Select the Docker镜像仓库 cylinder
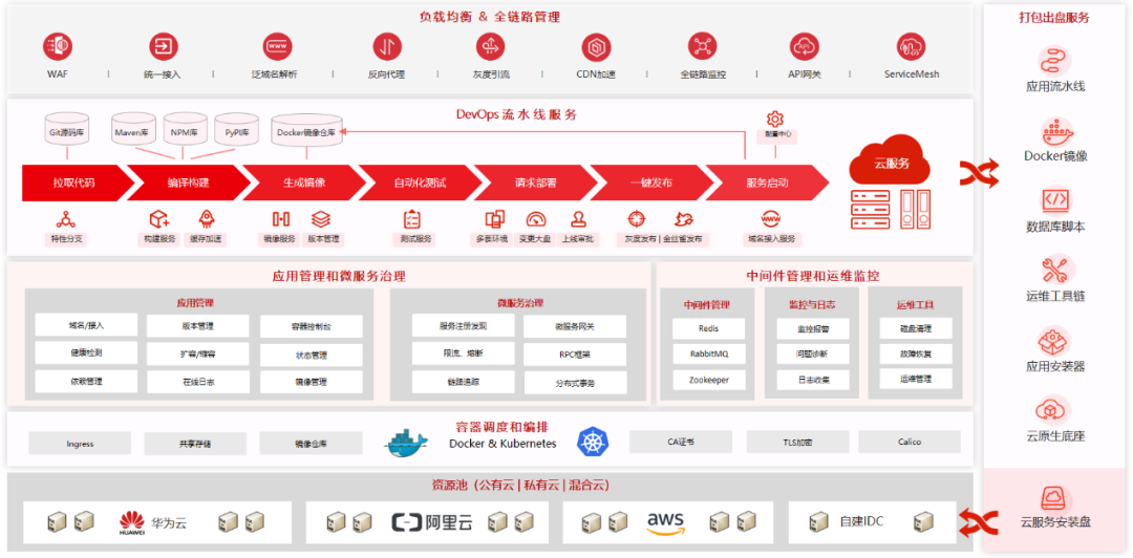This screenshot has height=558, width=1133. tap(306, 132)
